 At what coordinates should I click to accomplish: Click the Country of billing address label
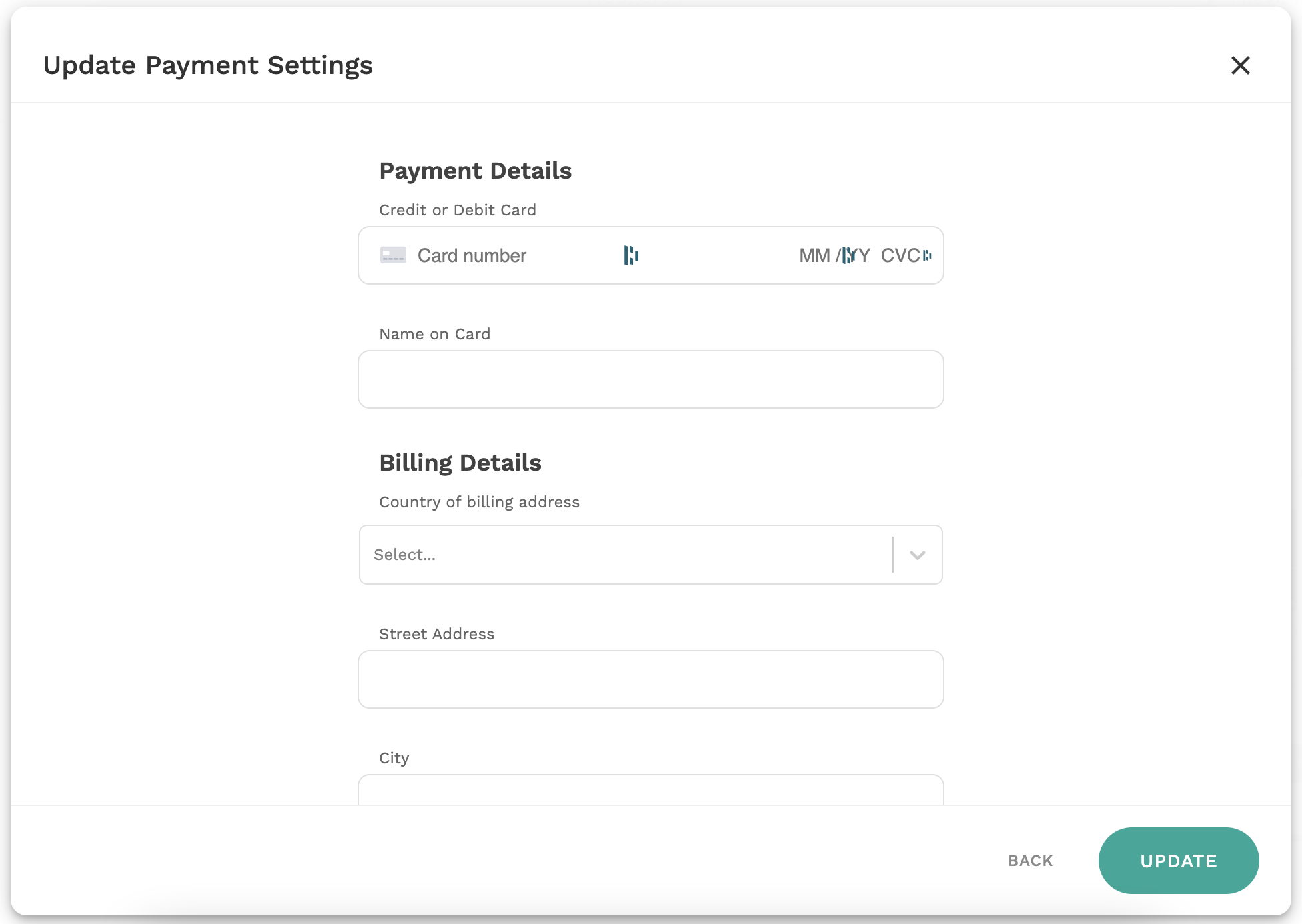(x=479, y=501)
